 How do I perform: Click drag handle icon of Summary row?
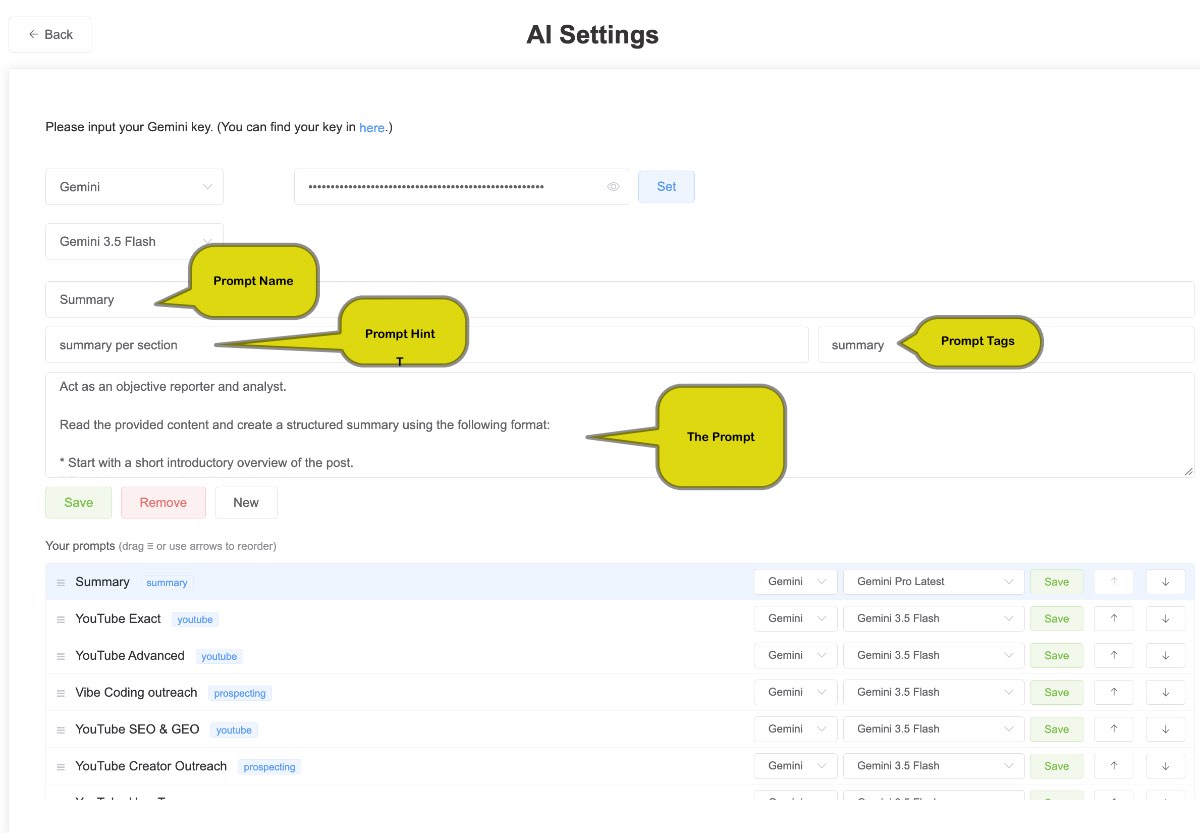point(61,583)
